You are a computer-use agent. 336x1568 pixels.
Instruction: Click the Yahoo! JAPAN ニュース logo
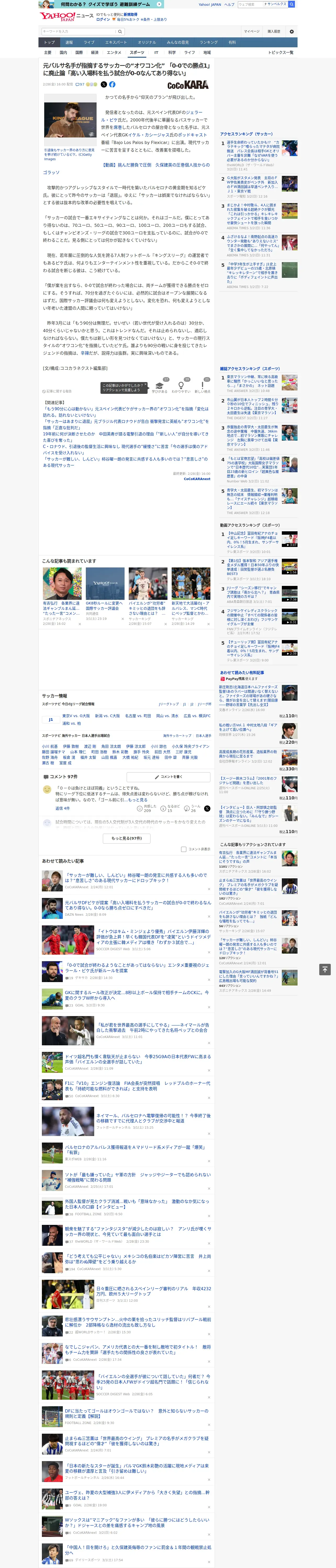click(66, 16)
